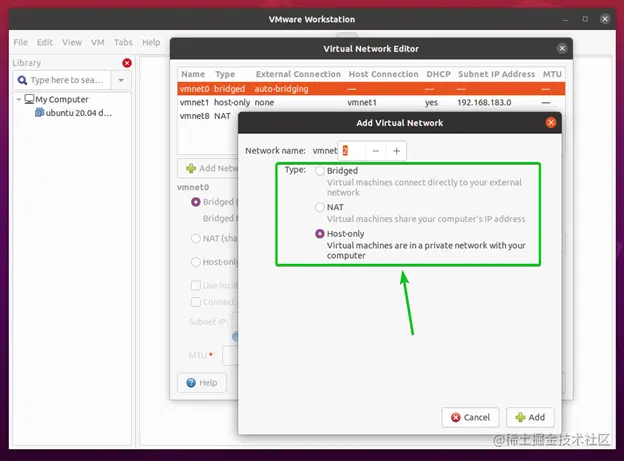Open the Help menu
This screenshot has width=624, height=461.
(x=151, y=42)
